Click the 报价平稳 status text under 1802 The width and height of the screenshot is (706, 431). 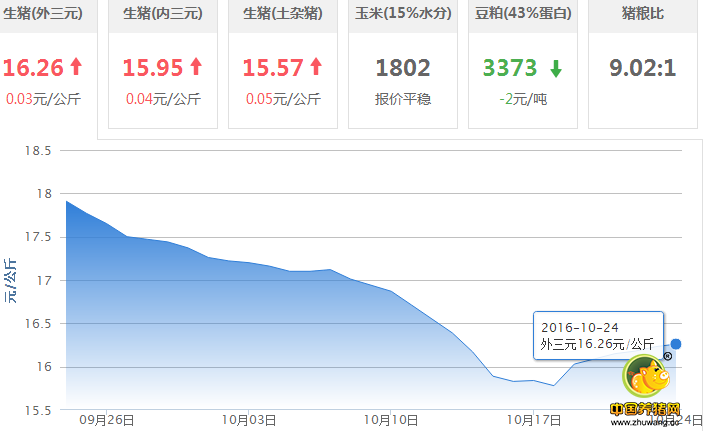coord(403,99)
